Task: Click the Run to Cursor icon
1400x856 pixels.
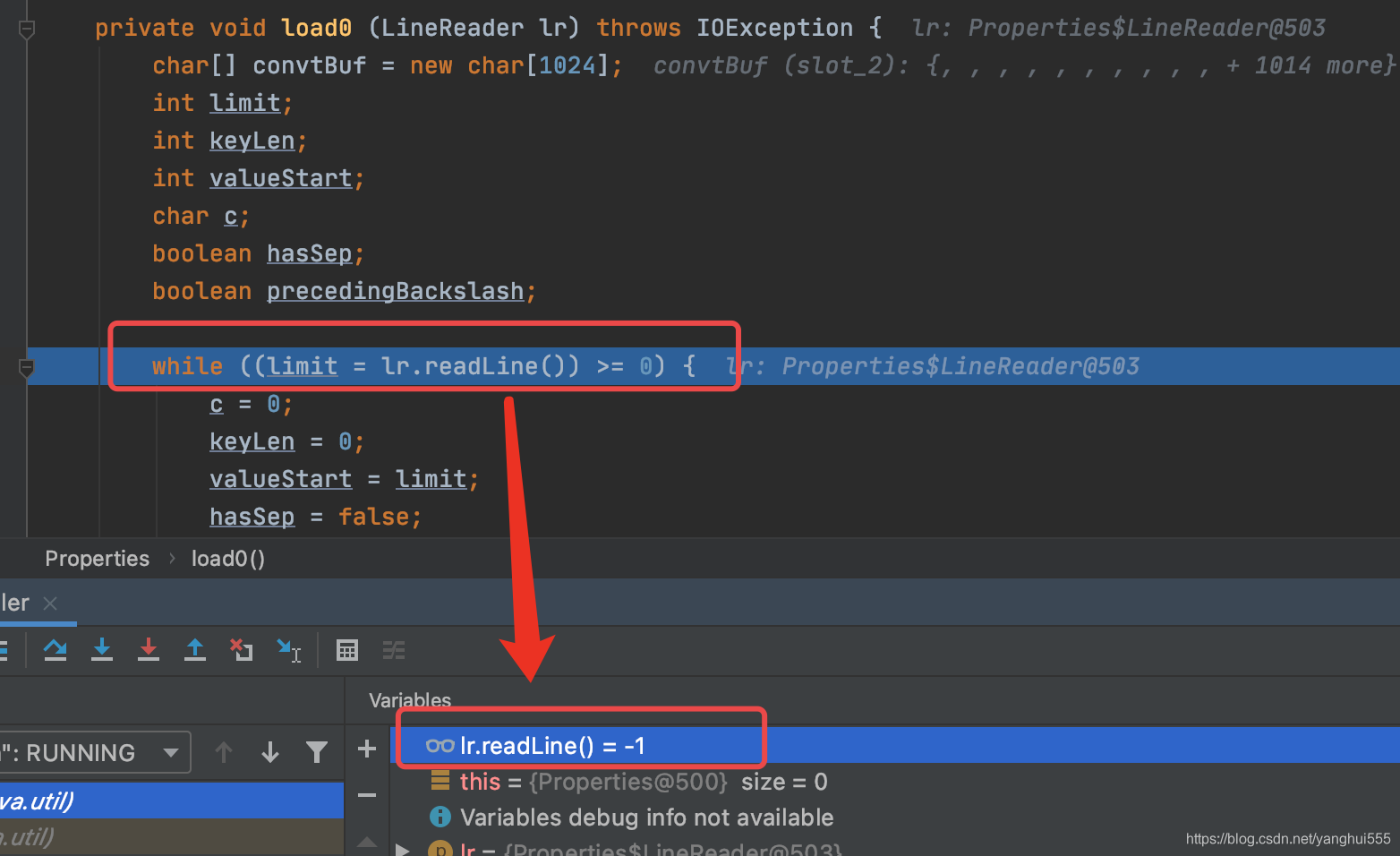Action: click(x=288, y=650)
